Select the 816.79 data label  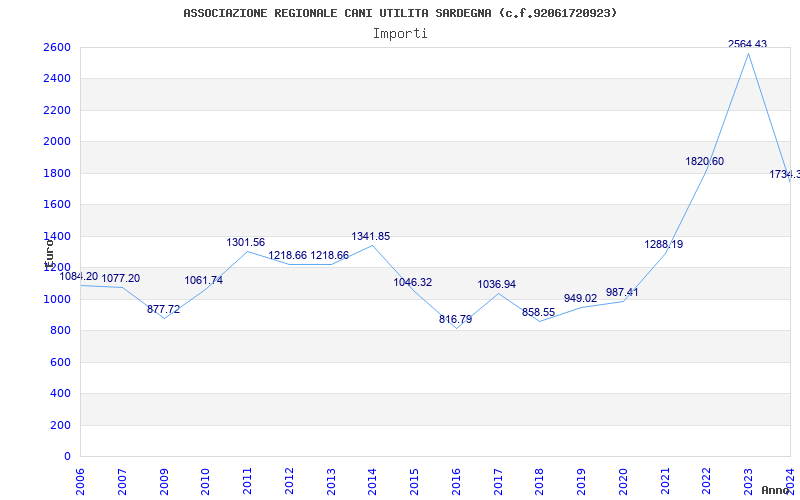[455, 320]
